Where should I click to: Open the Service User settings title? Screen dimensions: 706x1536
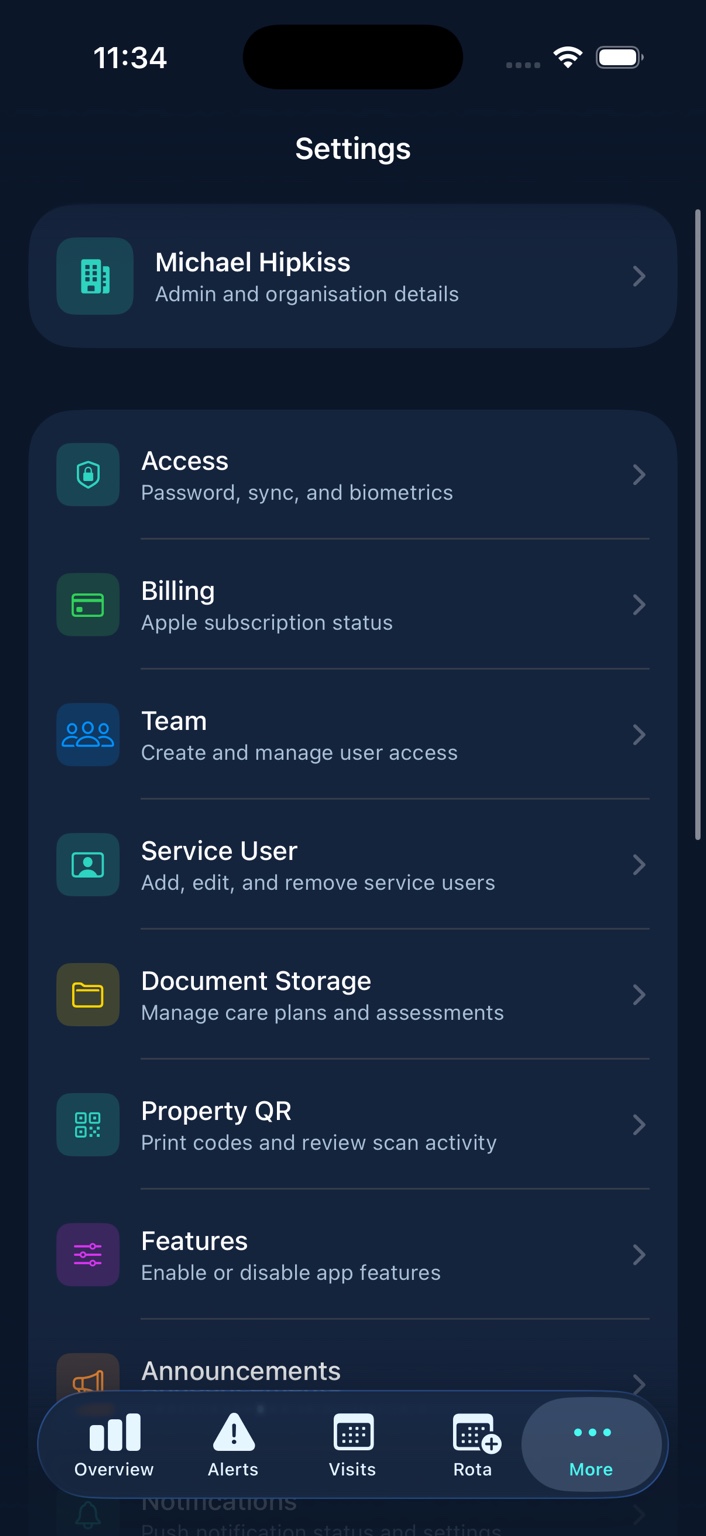point(219,851)
